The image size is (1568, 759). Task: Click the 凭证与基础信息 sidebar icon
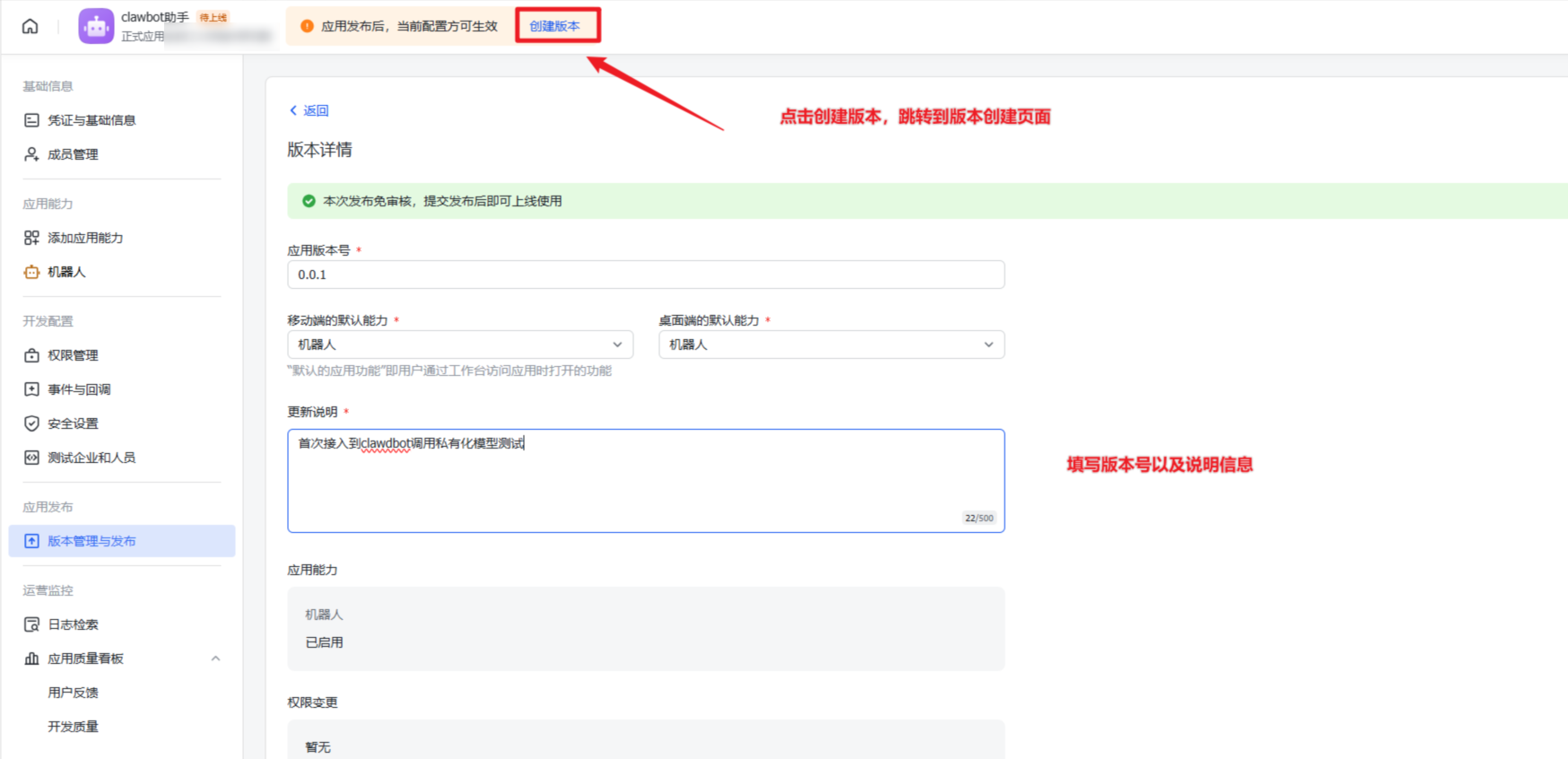point(31,120)
